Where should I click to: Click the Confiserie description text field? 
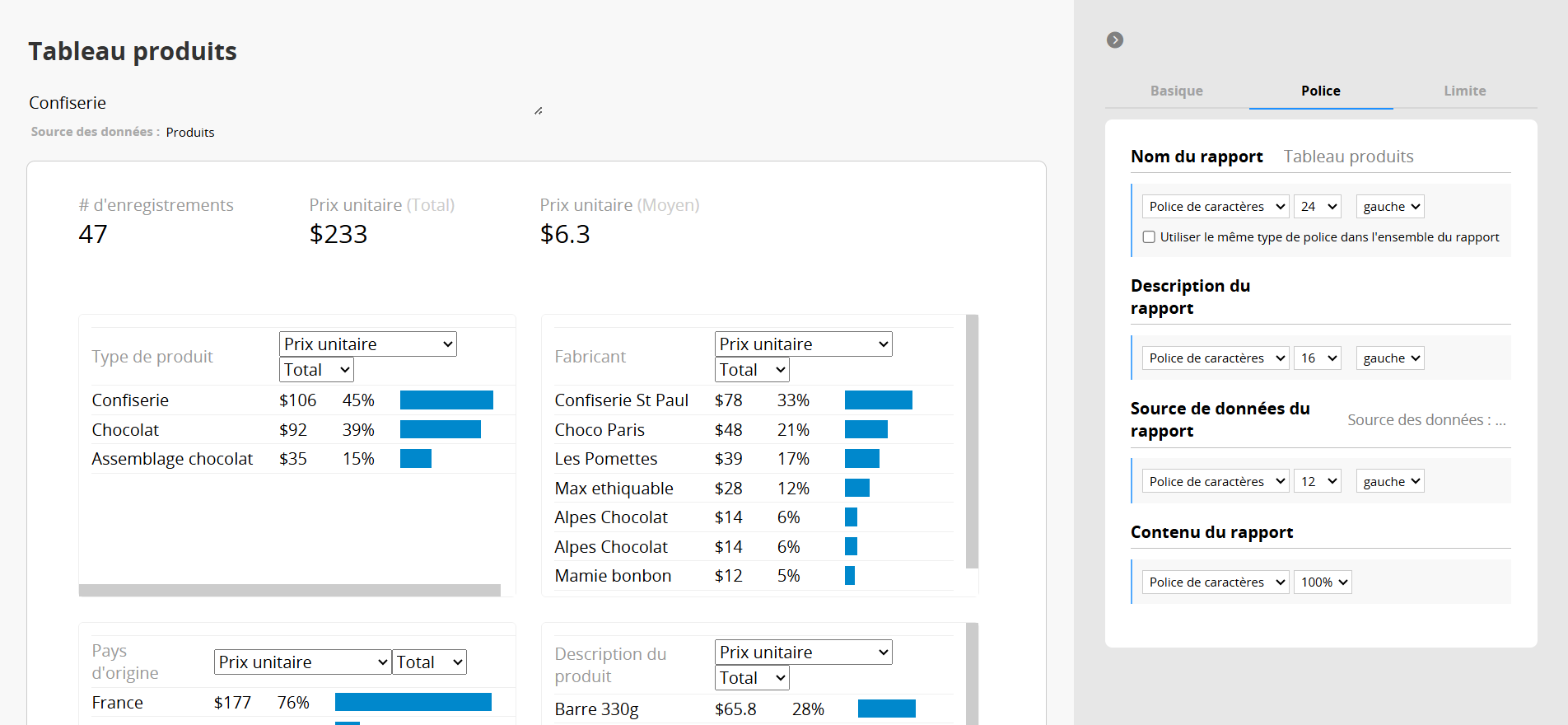click(x=286, y=103)
